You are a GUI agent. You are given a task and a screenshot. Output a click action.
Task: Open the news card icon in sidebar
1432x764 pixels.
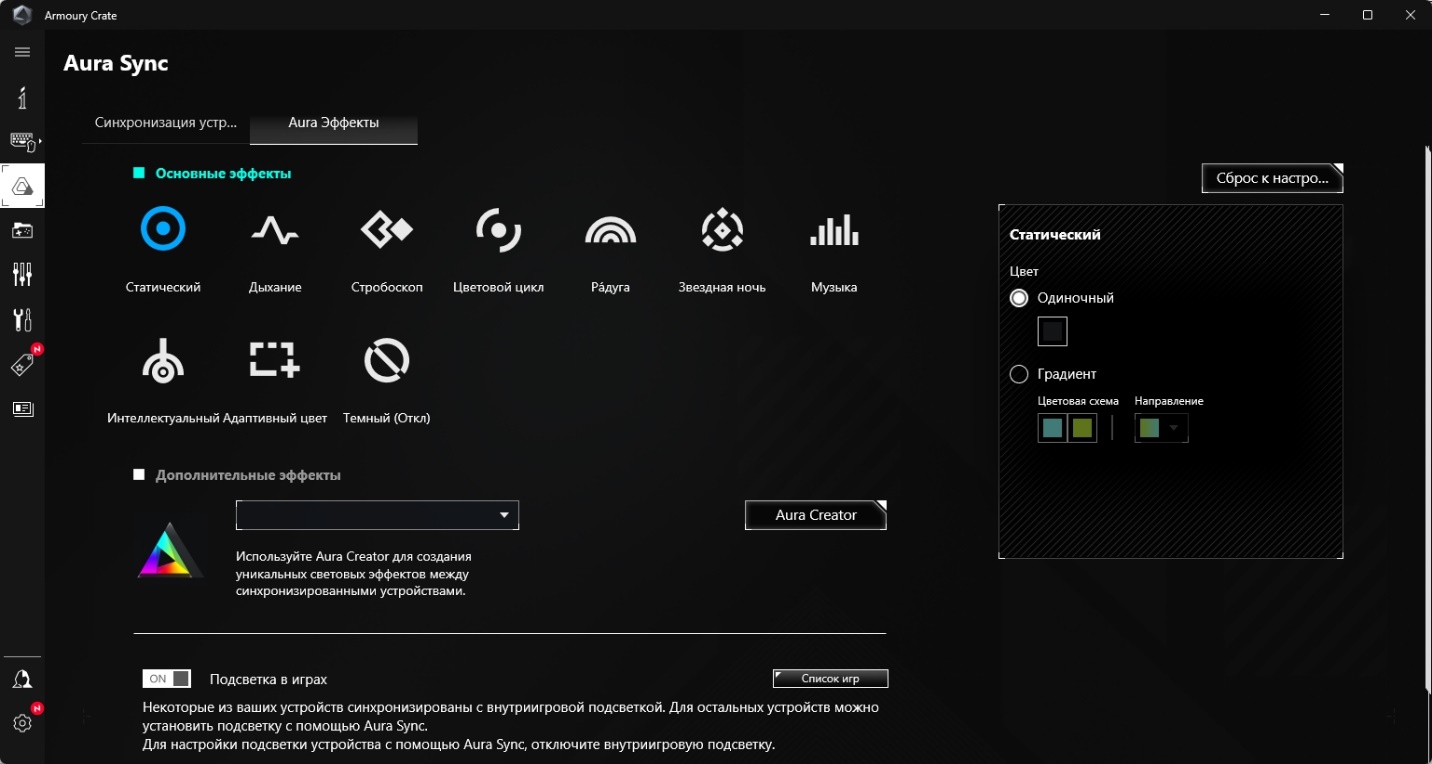[x=22, y=409]
